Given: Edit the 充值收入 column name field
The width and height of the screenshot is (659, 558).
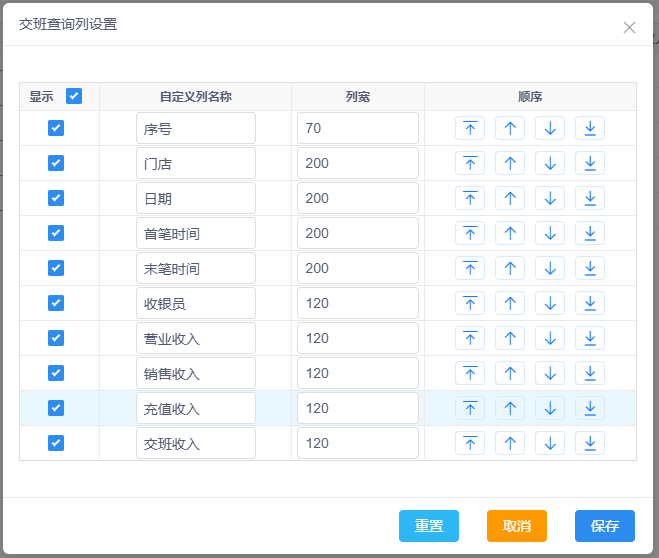Looking at the screenshot, I should coord(196,408).
